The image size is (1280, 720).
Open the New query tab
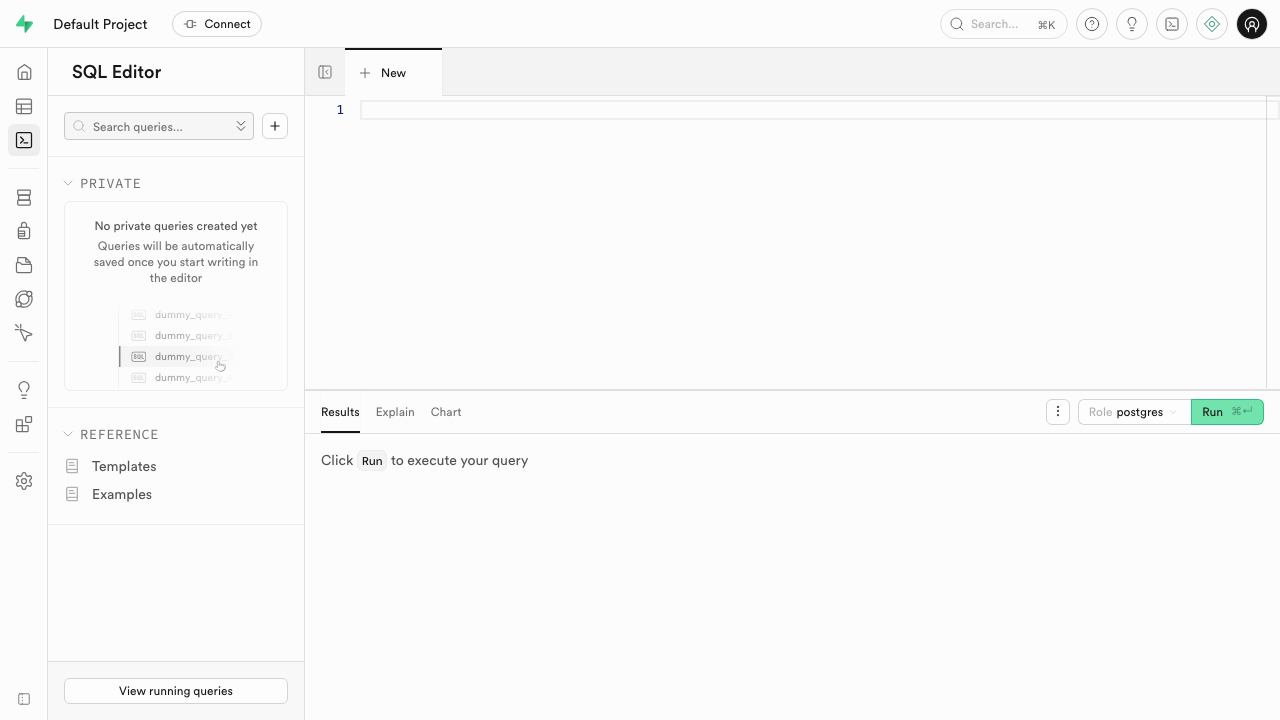point(393,73)
